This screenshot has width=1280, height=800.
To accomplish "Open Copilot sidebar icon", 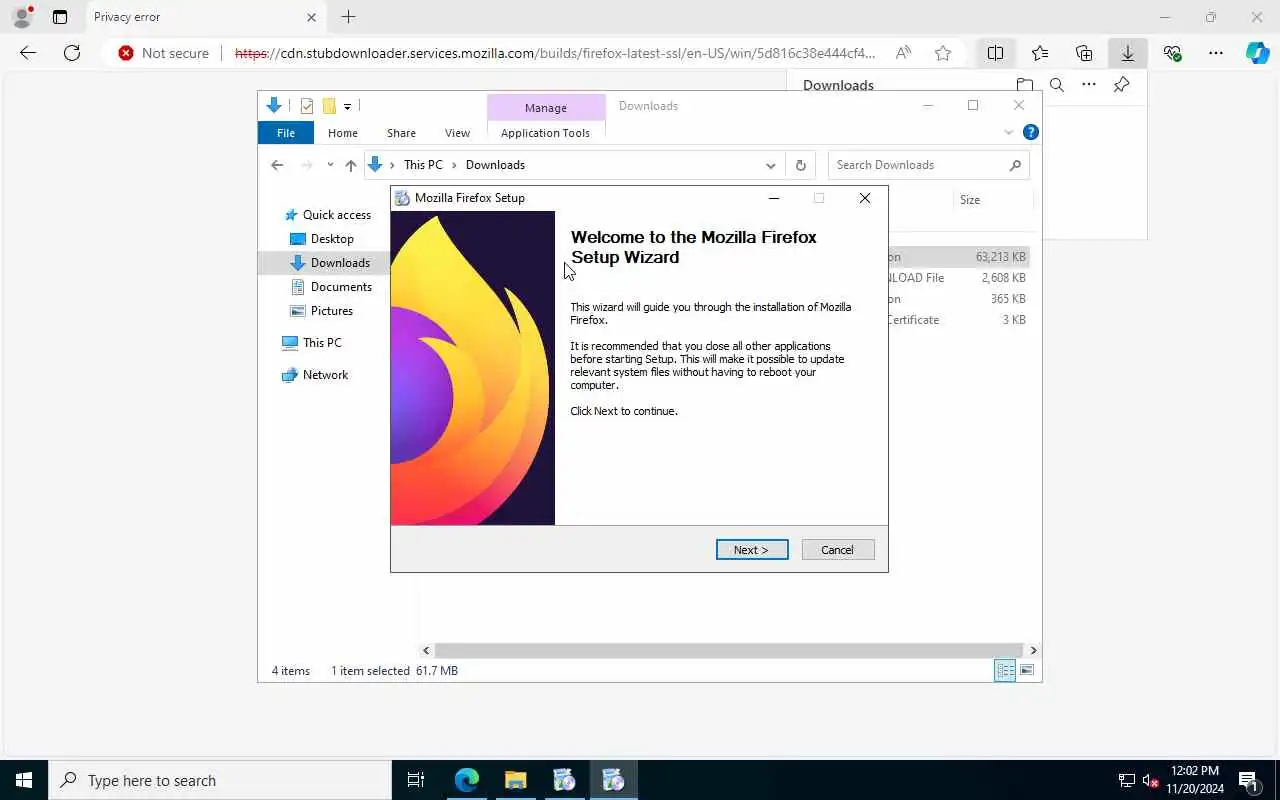I will tap(1258, 53).
